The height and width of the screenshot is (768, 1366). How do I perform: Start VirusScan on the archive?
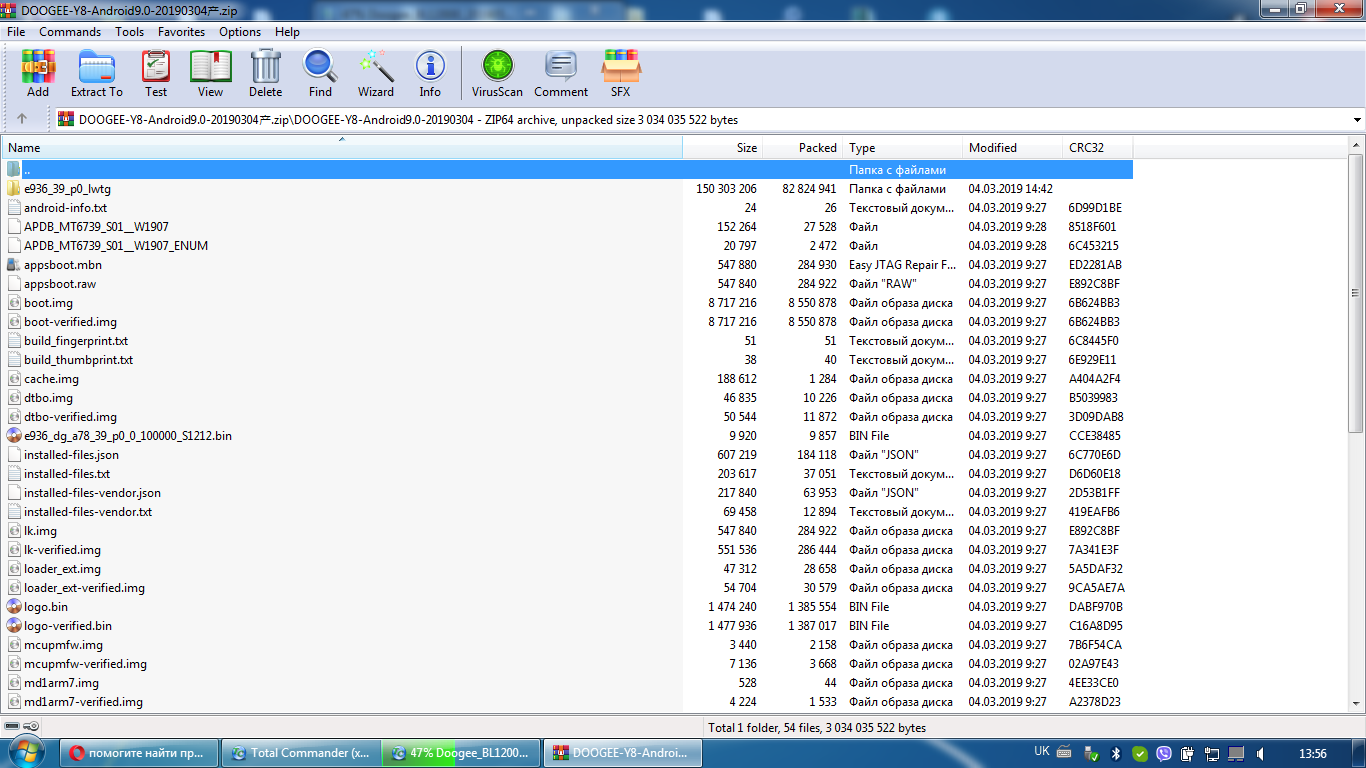click(x=497, y=74)
